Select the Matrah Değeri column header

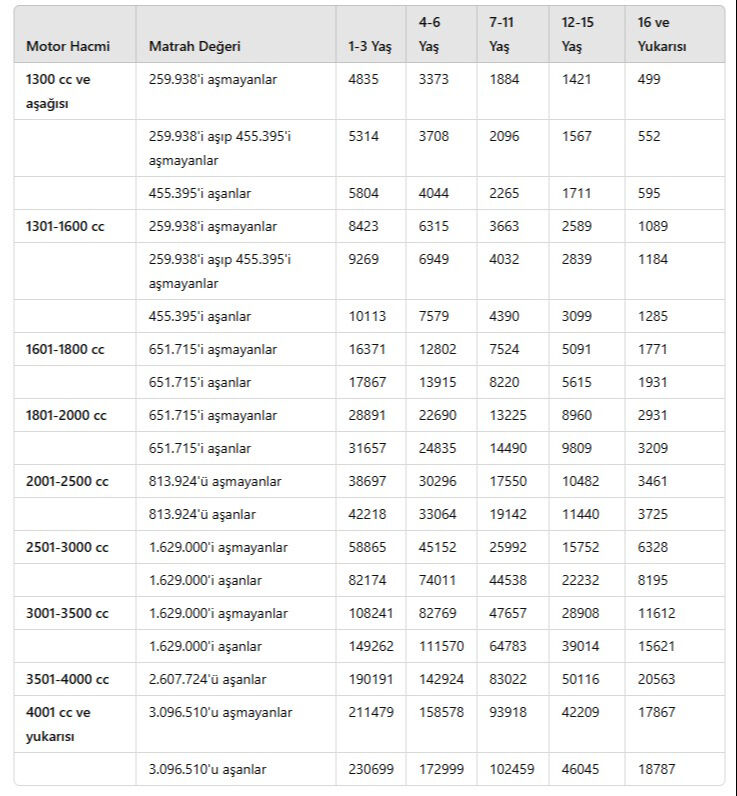[194, 47]
